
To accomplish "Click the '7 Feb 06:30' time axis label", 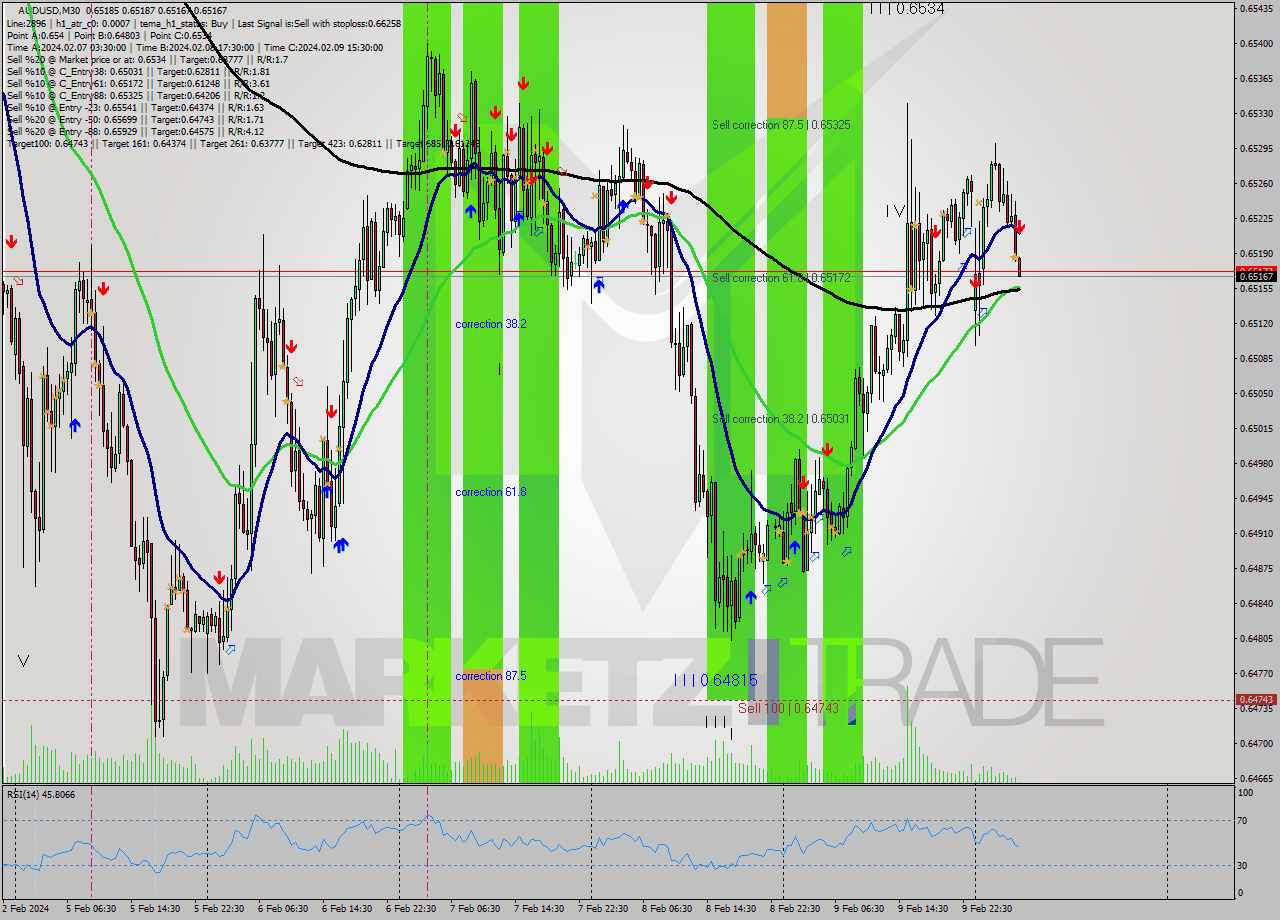I will coord(475,908).
